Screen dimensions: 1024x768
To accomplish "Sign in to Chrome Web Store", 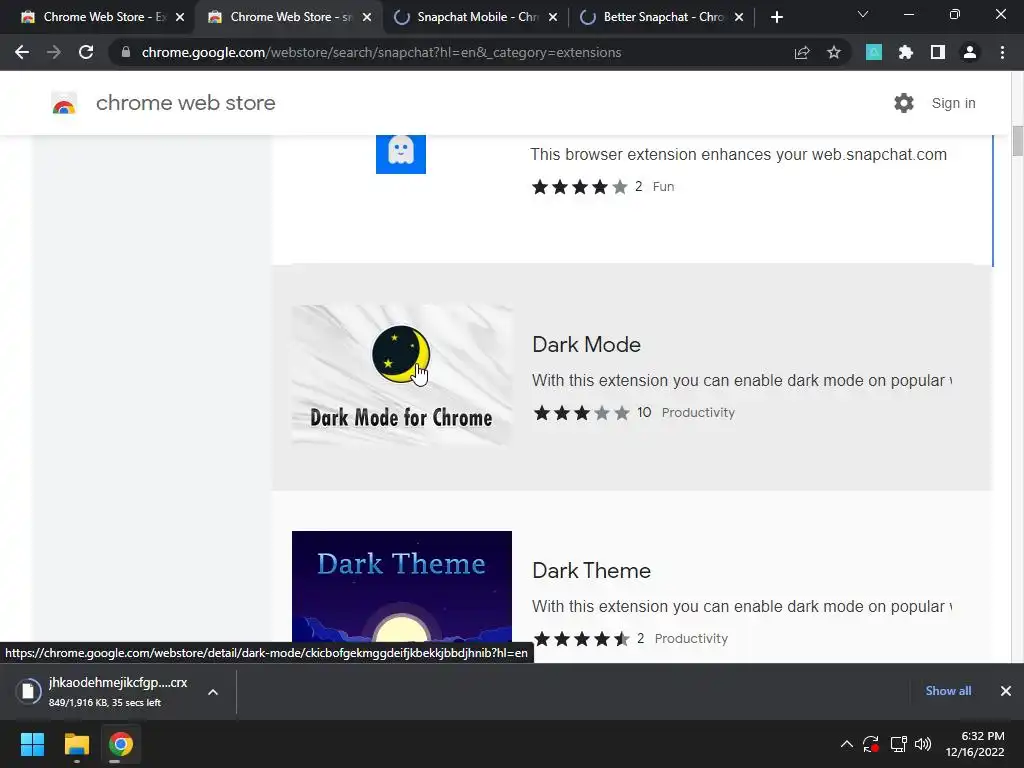I will pyautogui.click(x=953, y=103).
